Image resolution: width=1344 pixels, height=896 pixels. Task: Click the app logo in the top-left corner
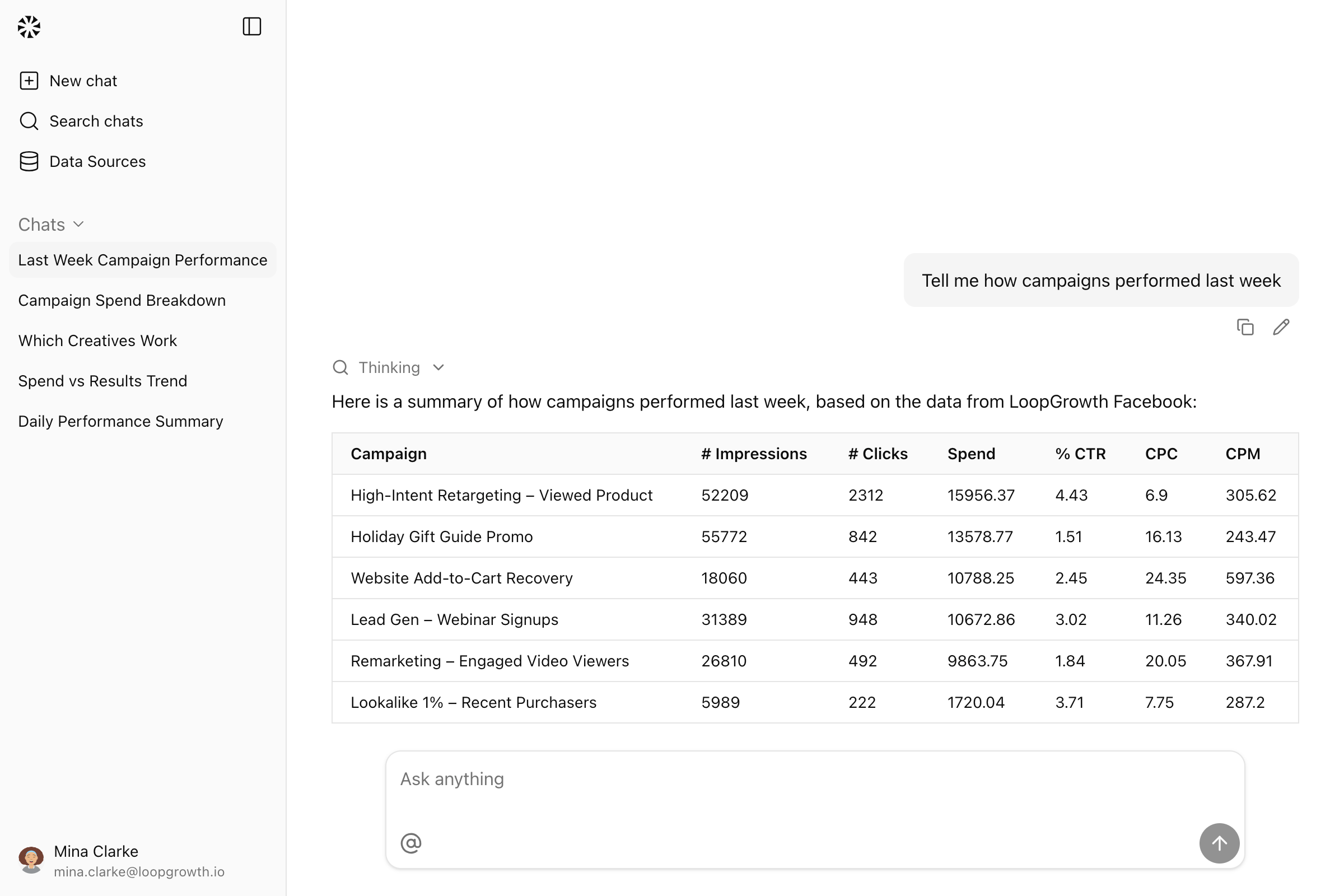pos(29,26)
